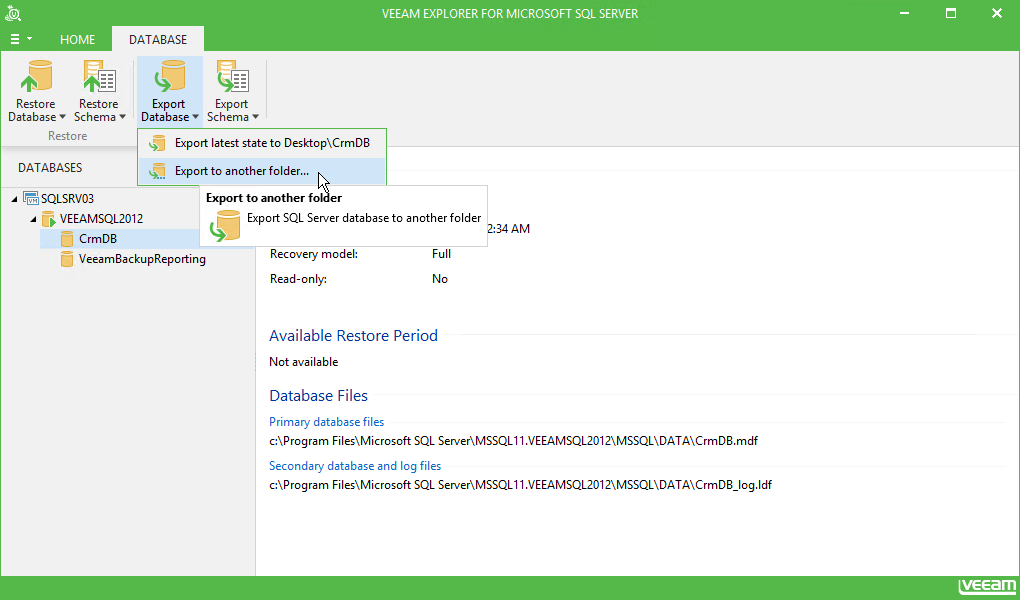The image size is (1020, 600).
Task: Open the Restore Database dropdown arrow
Action: click(62, 117)
